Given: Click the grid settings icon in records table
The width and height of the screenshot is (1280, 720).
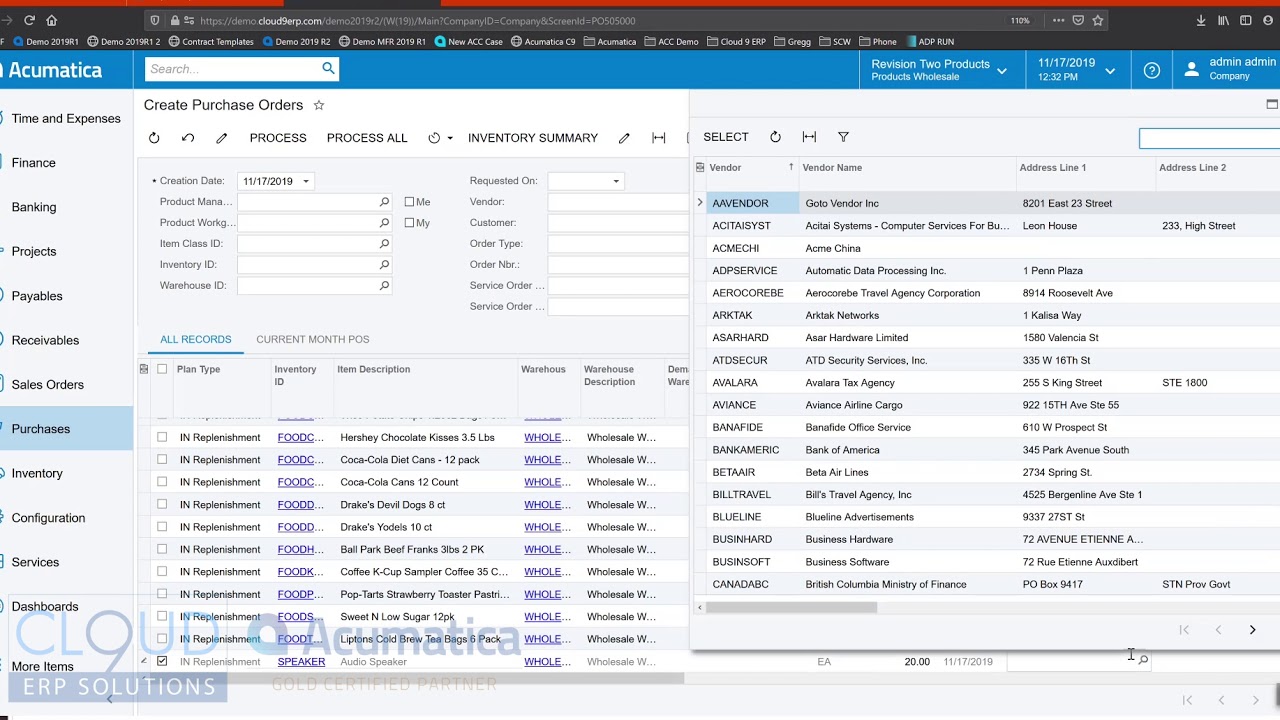Looking at the screenshot, I should click(144, 369).
